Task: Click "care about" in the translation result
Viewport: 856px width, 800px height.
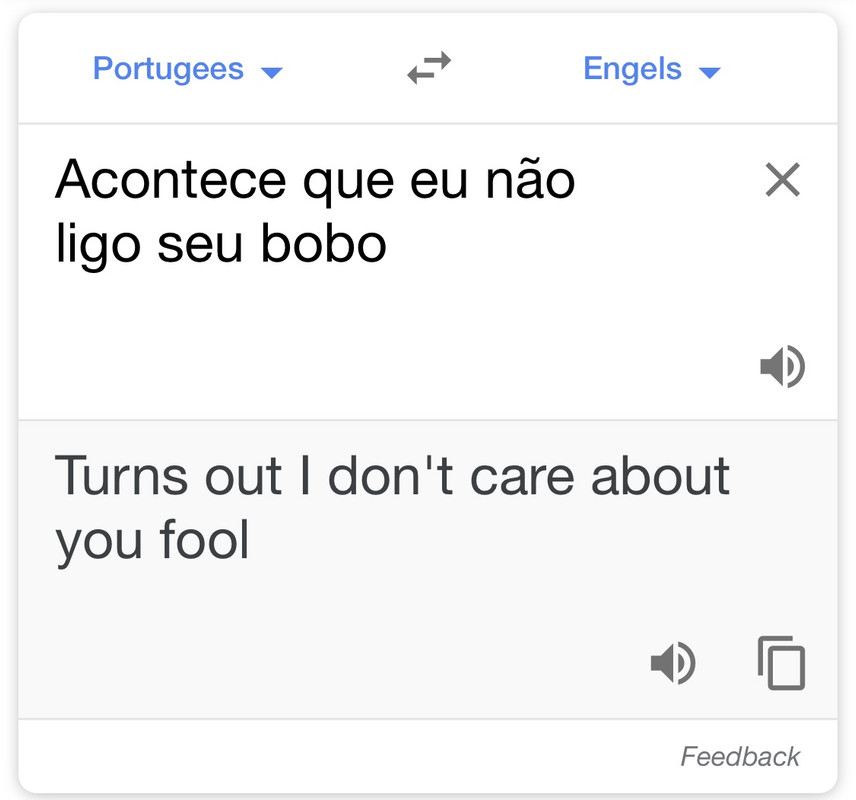Action: point(599,476)
